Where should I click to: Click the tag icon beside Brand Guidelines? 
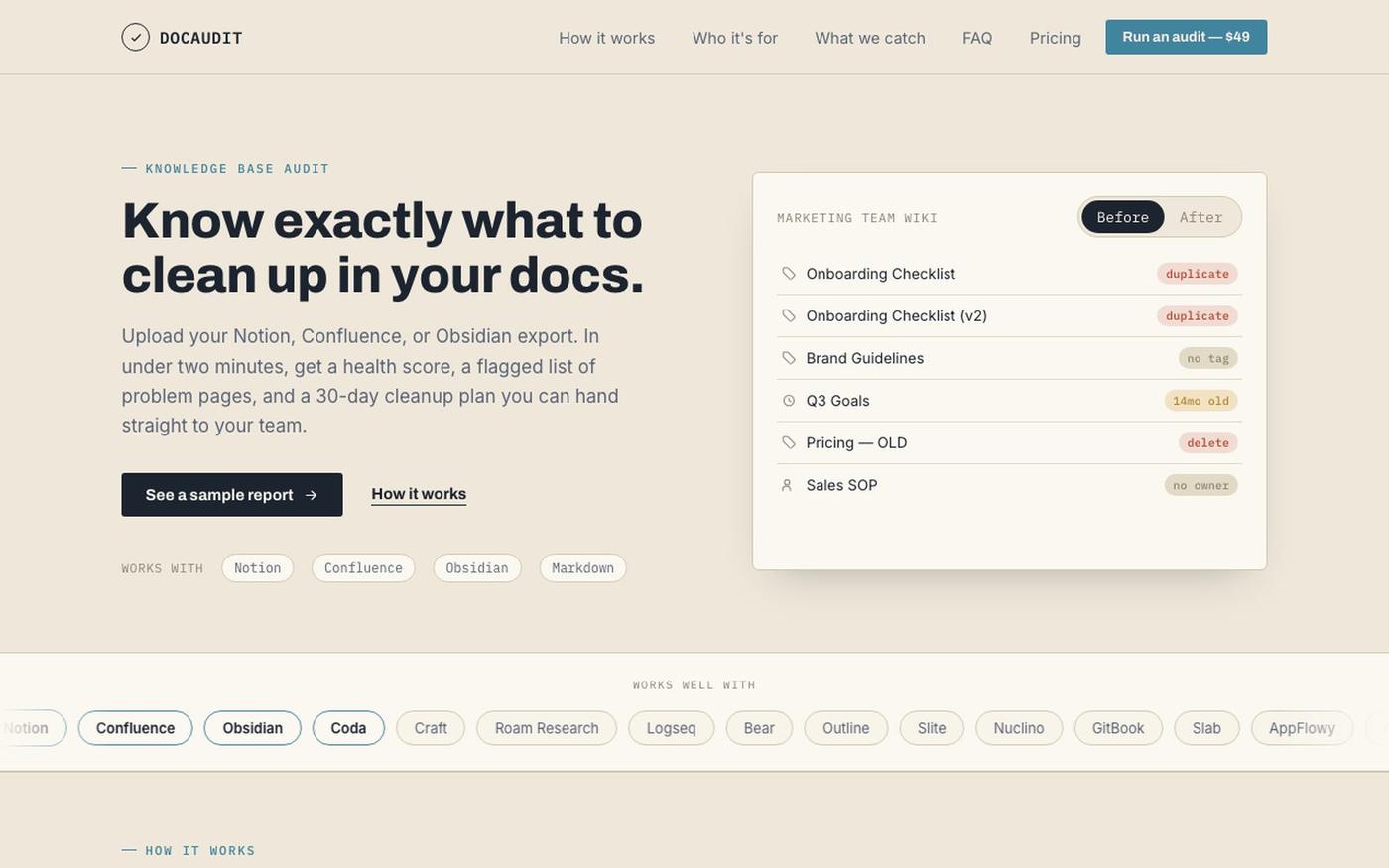[789, 358]
